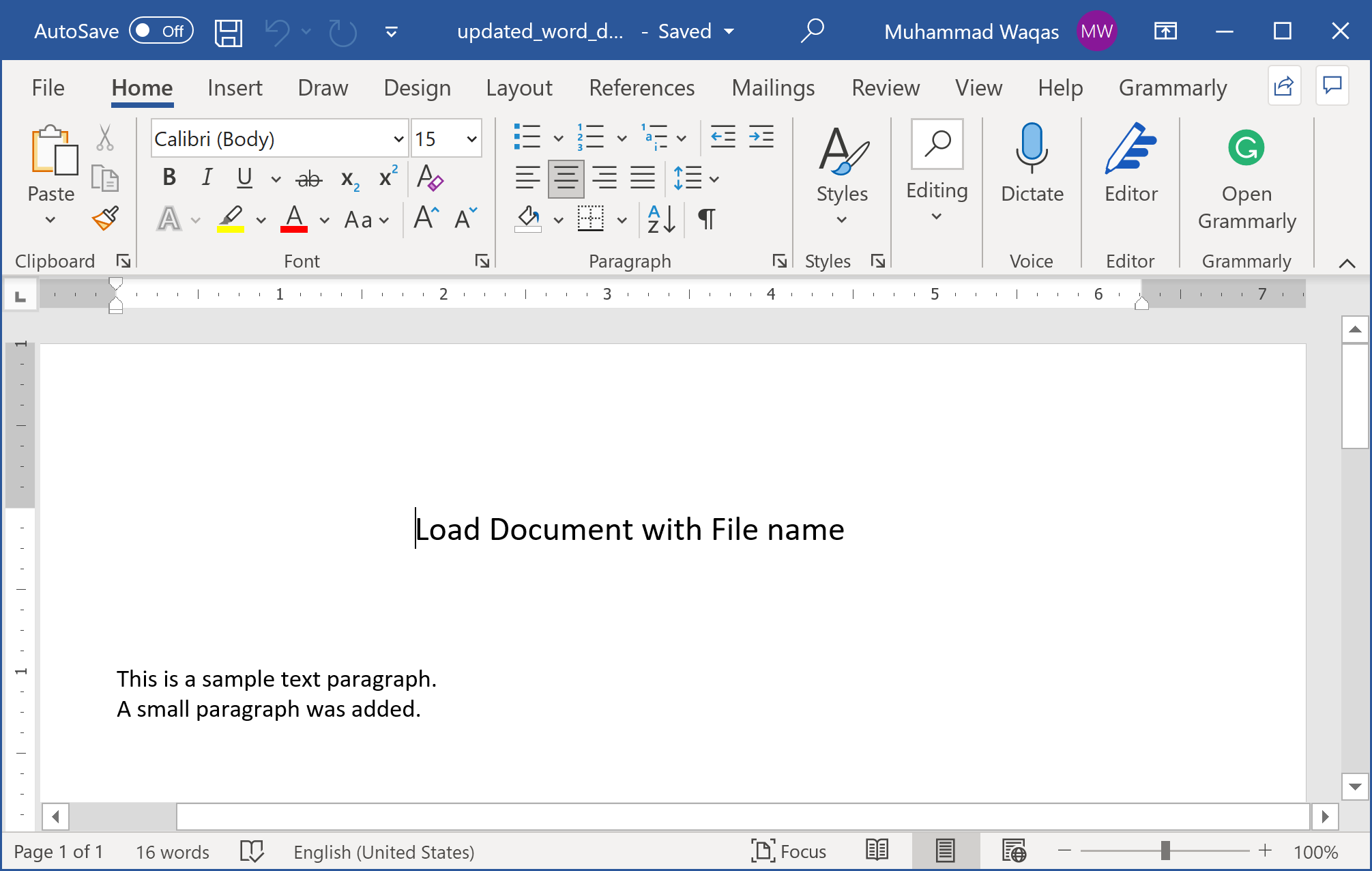Viewport: 1372px width, 871px height.
Task: Open the font name dropdown
Action: [x=398, y=139]
